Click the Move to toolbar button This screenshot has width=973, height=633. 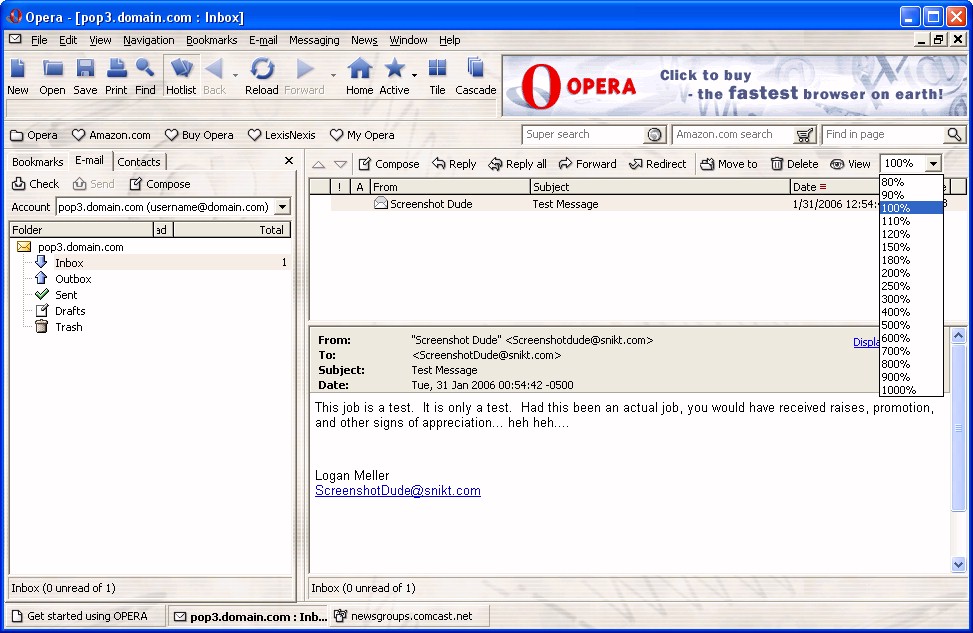pyautogui.click(x=729, y=164)
